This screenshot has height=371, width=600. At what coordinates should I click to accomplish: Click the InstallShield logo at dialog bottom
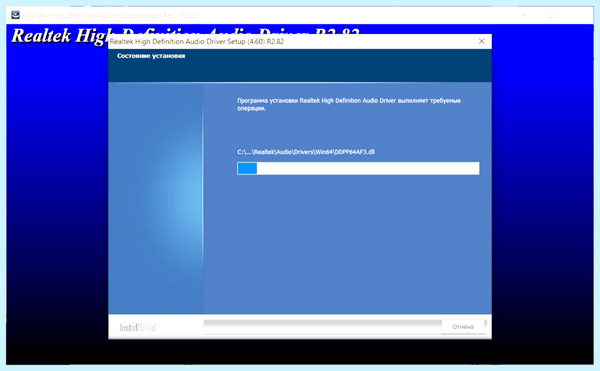coord(137,327)
